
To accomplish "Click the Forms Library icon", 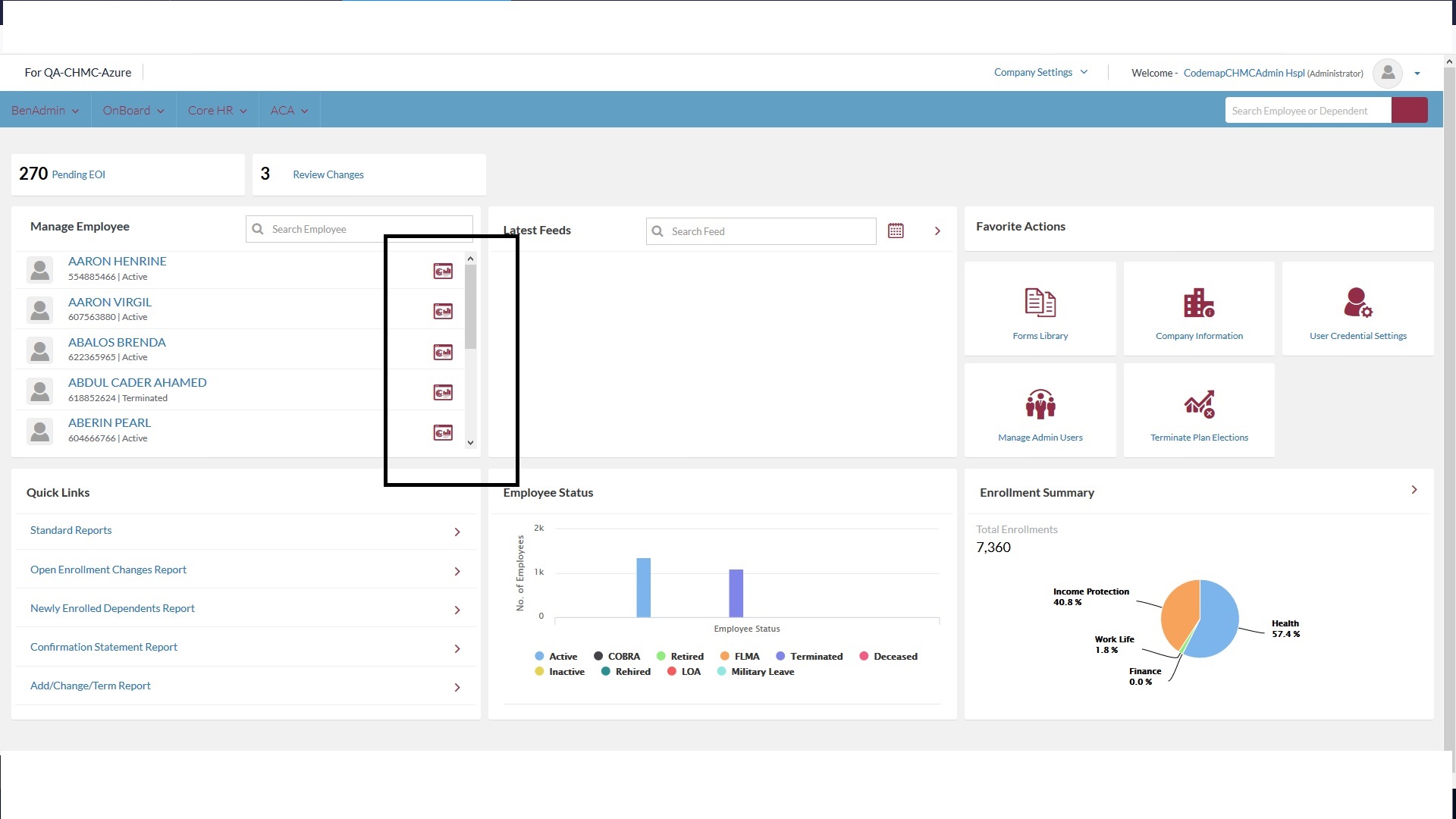I will point(1040,303).
